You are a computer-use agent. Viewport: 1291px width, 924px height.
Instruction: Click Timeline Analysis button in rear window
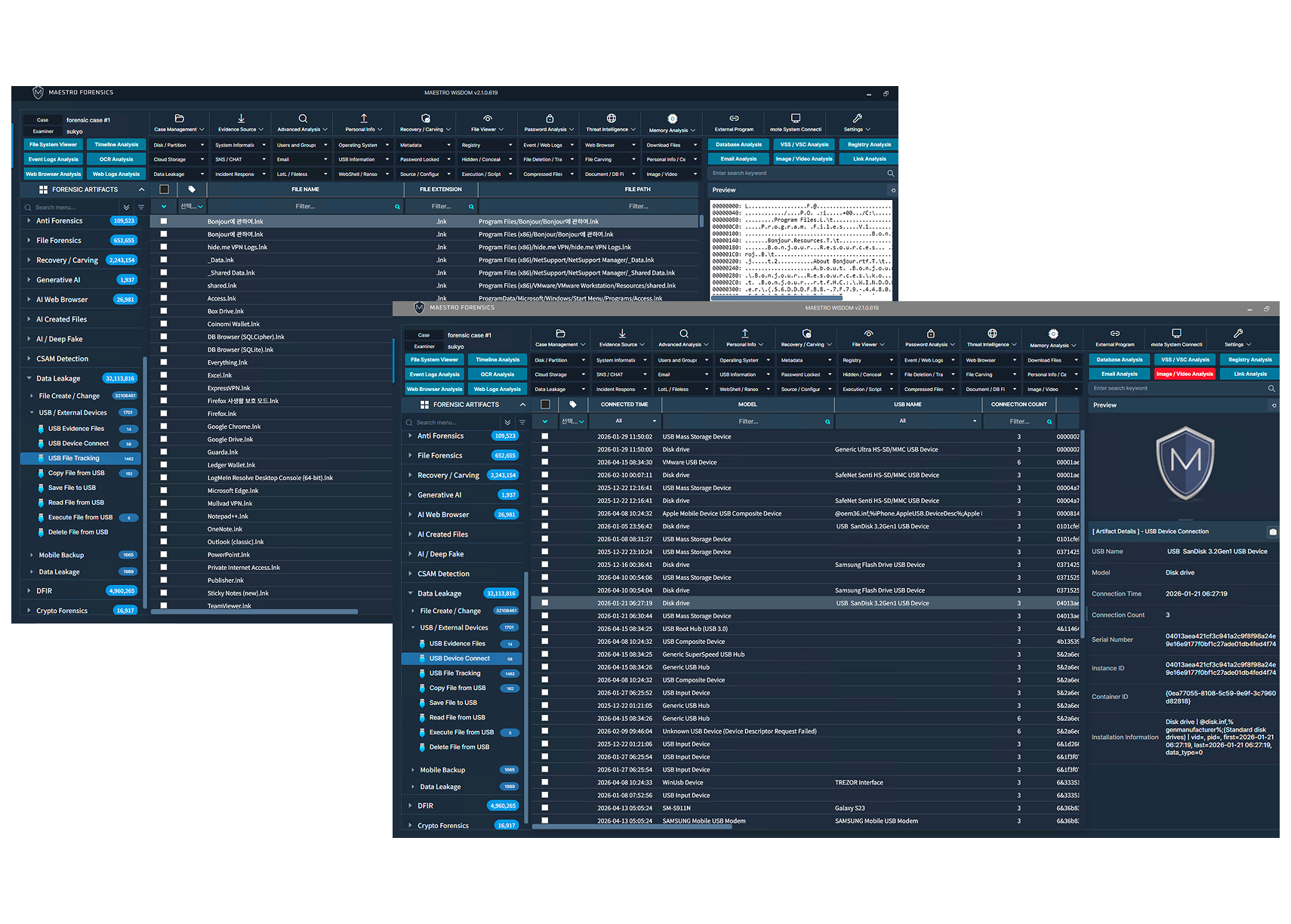116,144
